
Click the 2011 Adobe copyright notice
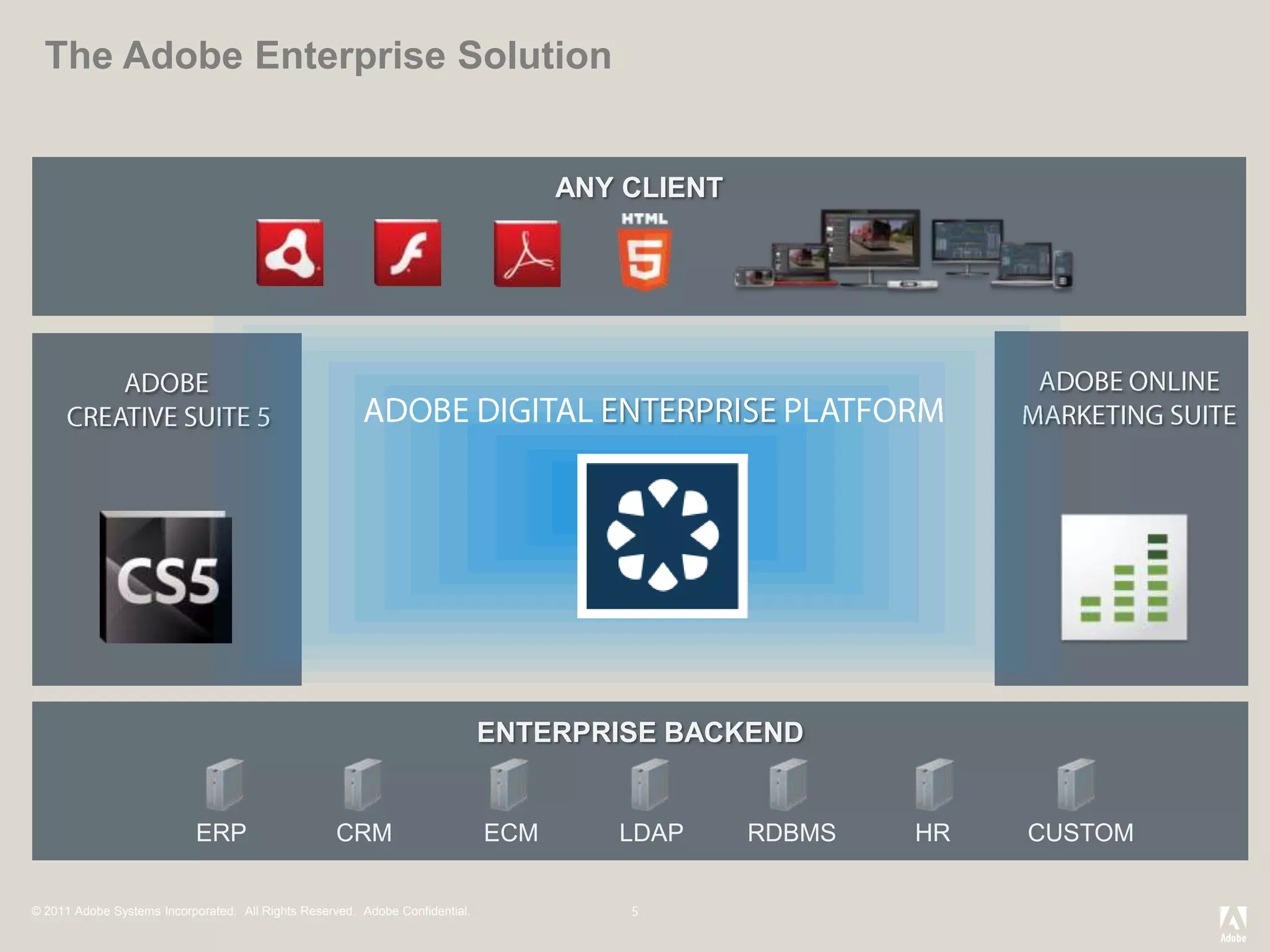[251, 911]
